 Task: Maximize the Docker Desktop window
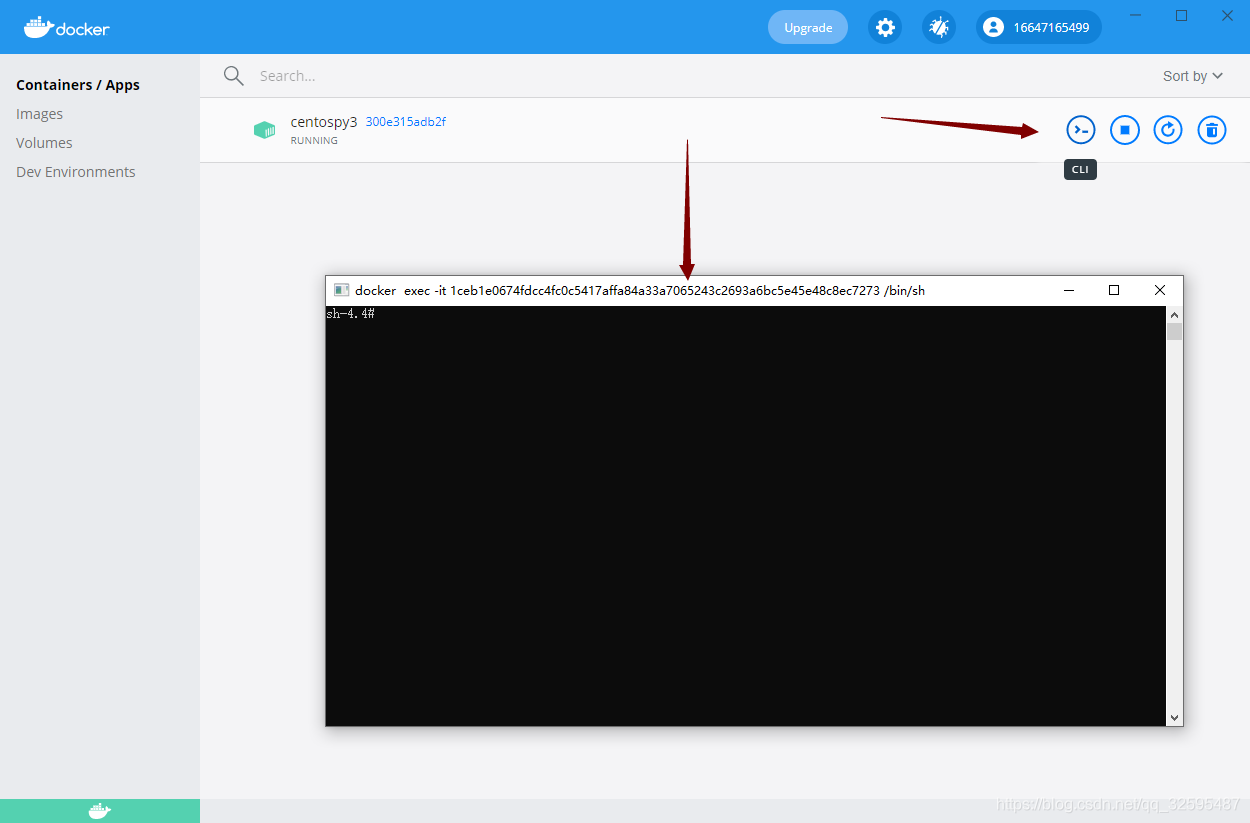pyautogui.click(x=1181, y=15)
